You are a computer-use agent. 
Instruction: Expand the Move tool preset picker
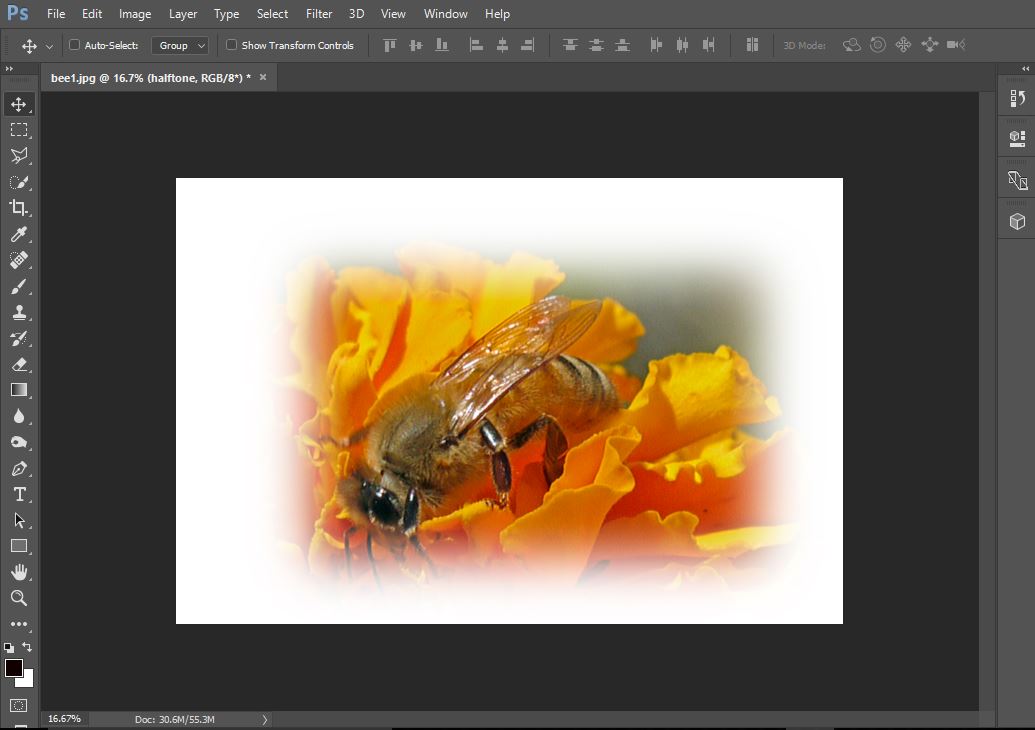click(x=49, y=46)
